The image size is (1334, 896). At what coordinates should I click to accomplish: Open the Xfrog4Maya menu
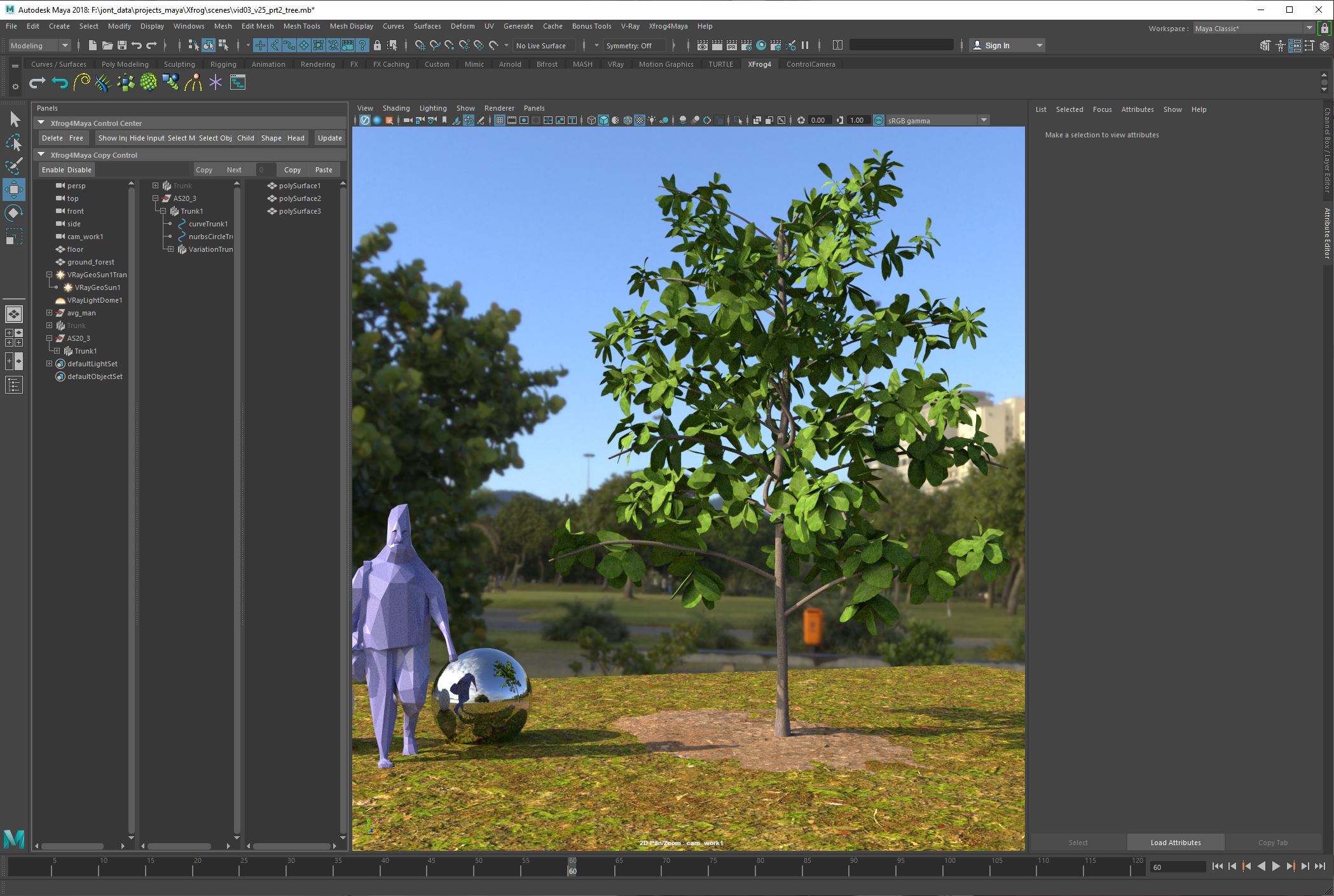[667, 26]
